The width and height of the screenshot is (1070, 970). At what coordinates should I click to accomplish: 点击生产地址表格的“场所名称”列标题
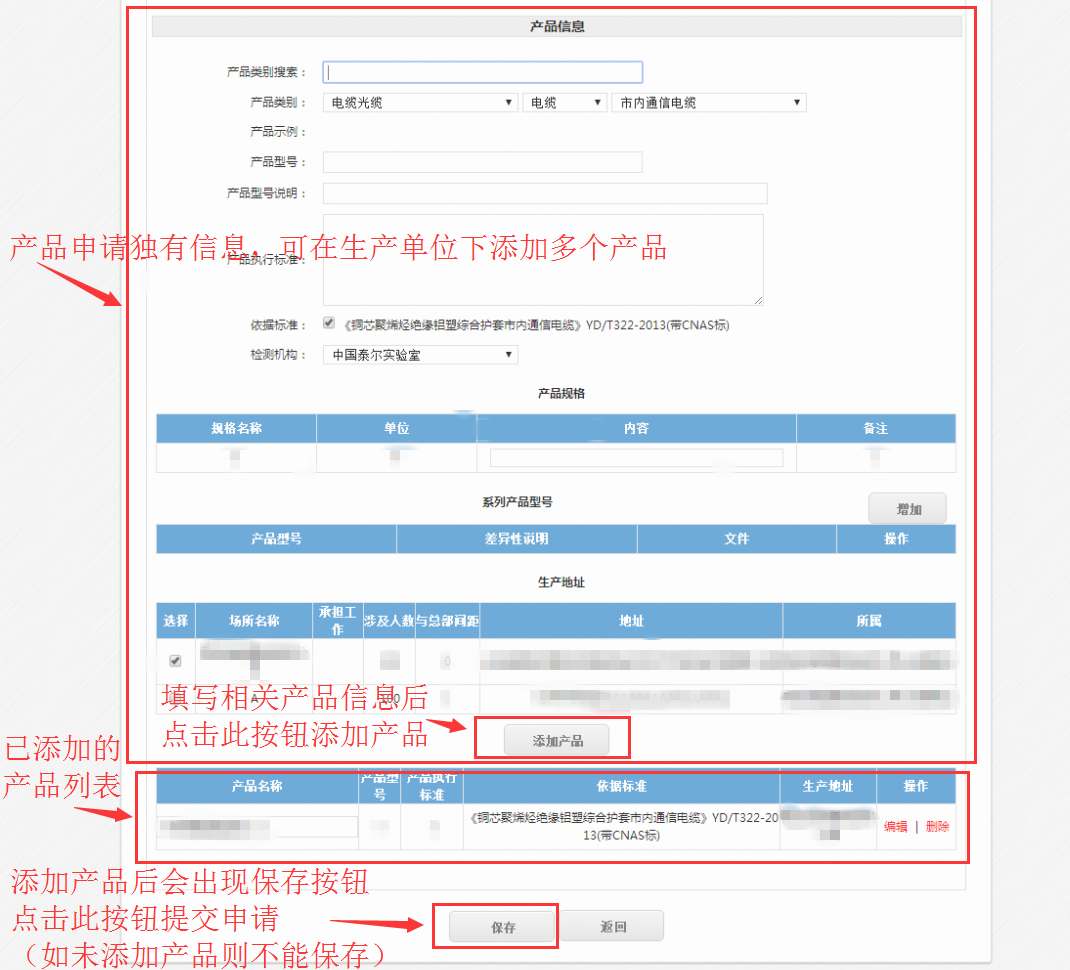[x=254, y=621]
